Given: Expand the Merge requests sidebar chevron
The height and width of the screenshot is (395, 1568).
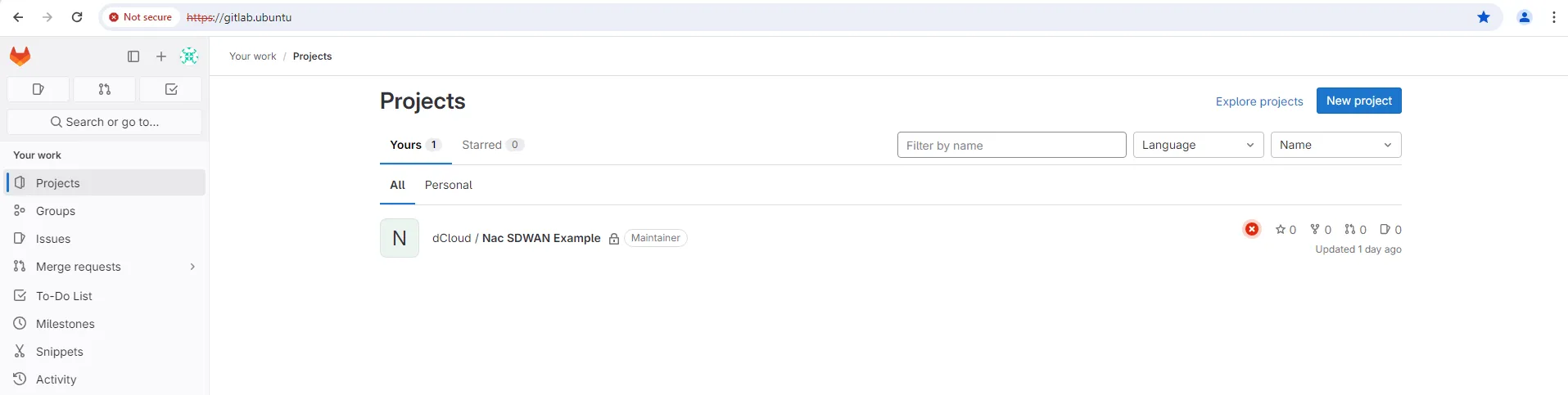Looking at the screenshot, I should coord(192,267).
